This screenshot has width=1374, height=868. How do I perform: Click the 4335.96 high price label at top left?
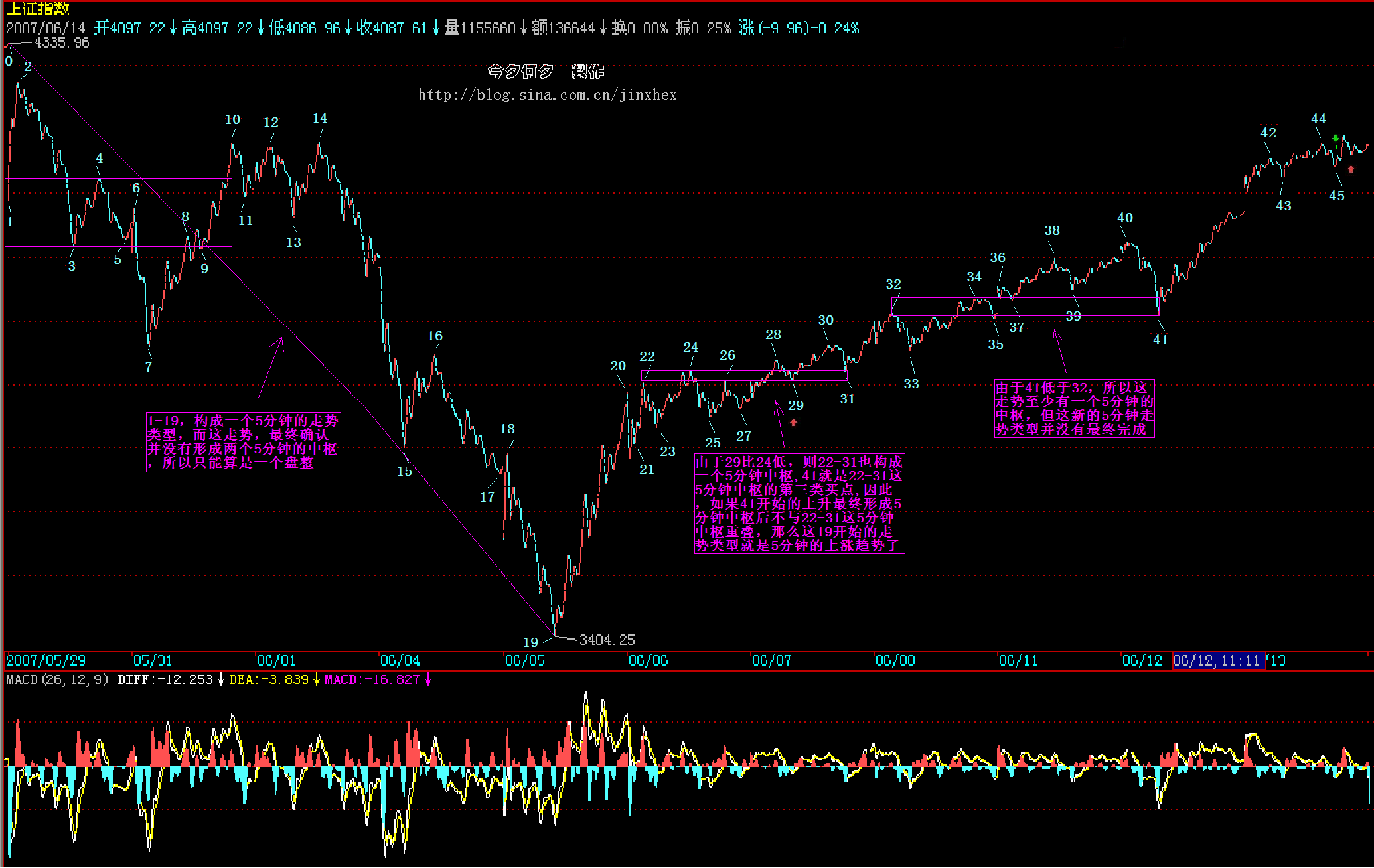61,43
